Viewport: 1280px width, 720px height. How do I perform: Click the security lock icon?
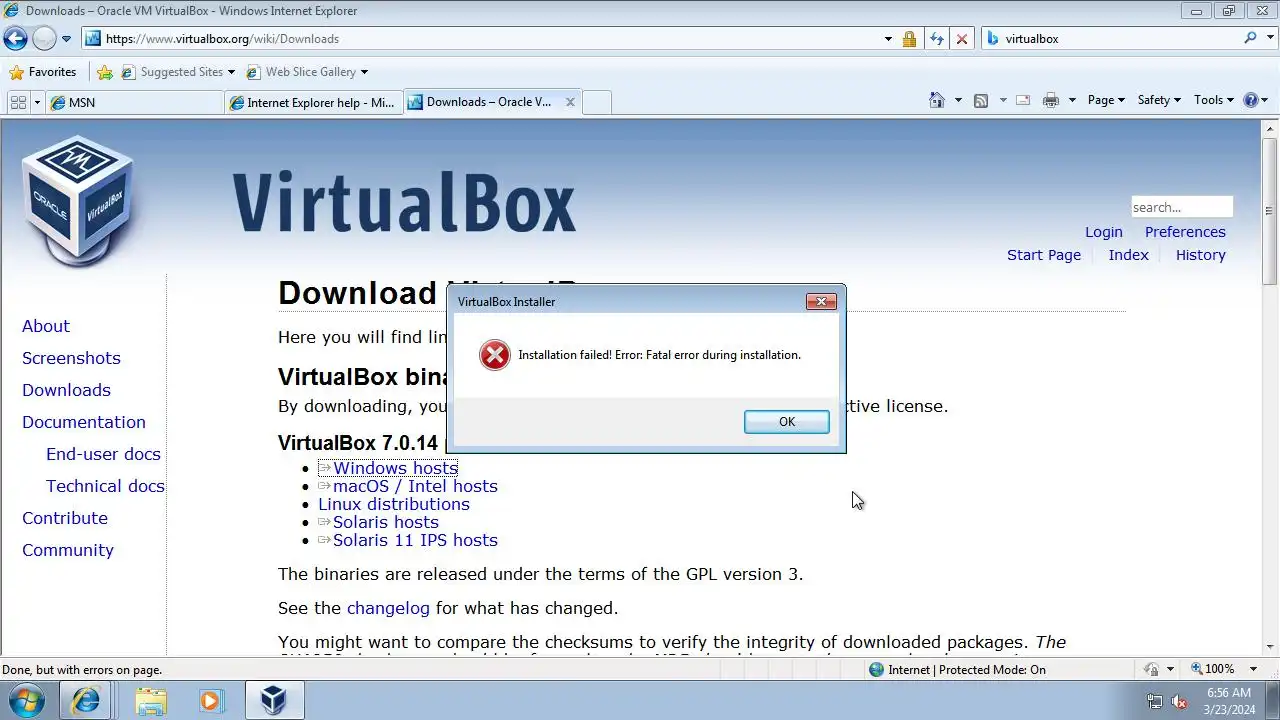coord(909,39)
